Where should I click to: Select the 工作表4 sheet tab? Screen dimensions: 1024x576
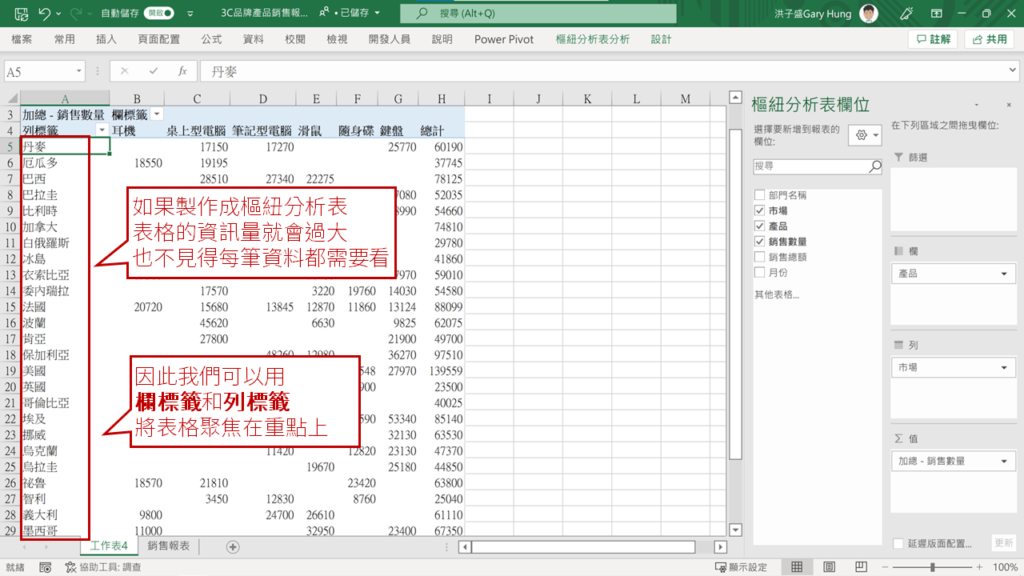pos(108,546)
